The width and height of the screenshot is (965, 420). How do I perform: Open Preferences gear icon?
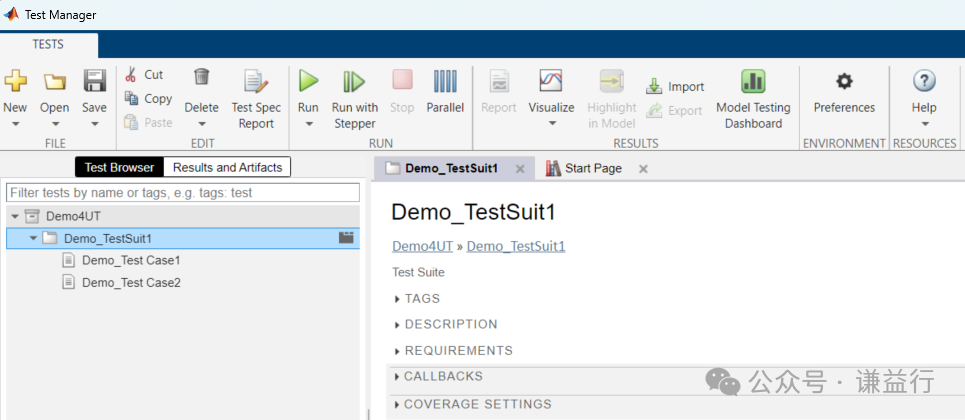coord(844,81)
